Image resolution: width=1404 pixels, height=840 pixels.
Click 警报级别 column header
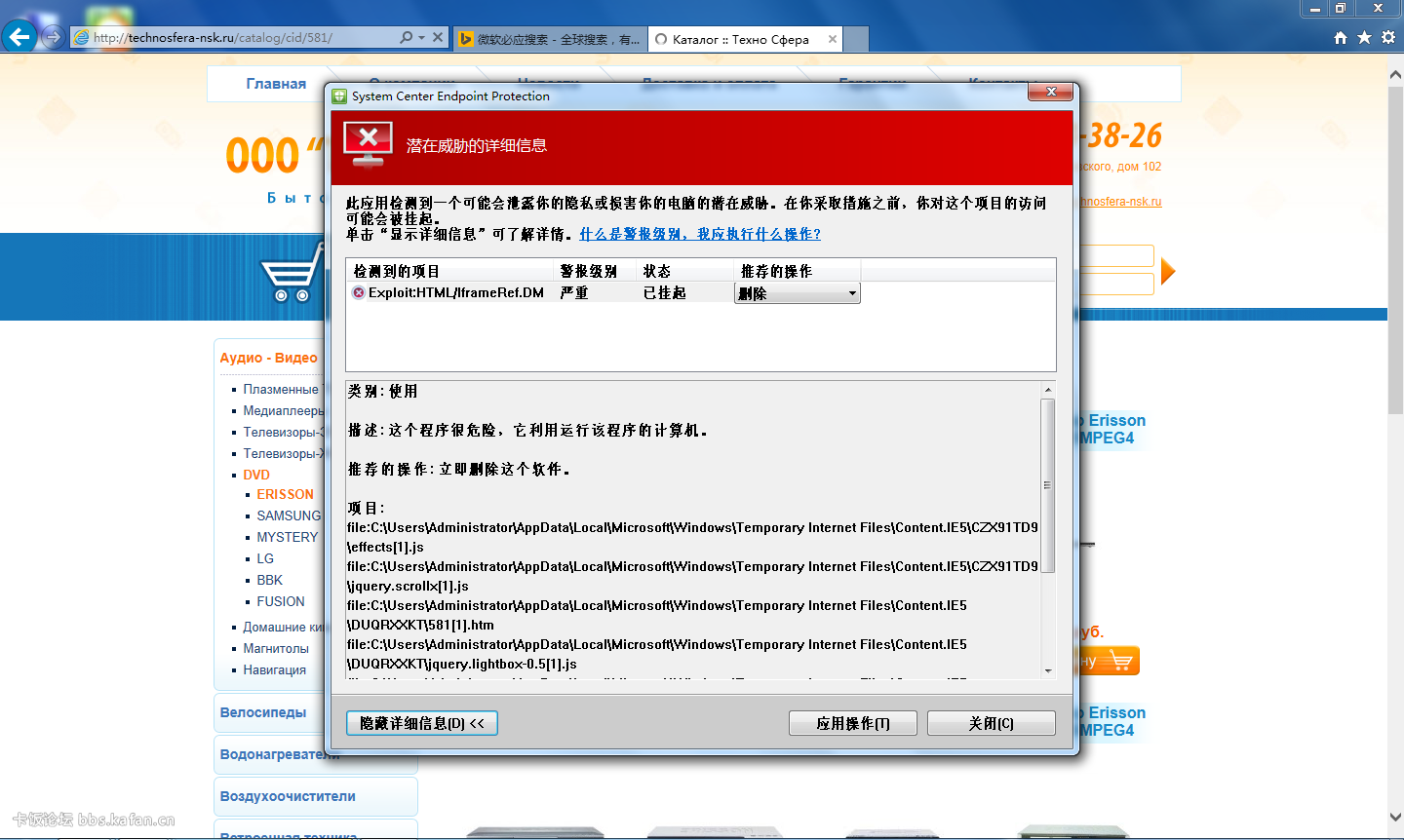pos(595,270)
